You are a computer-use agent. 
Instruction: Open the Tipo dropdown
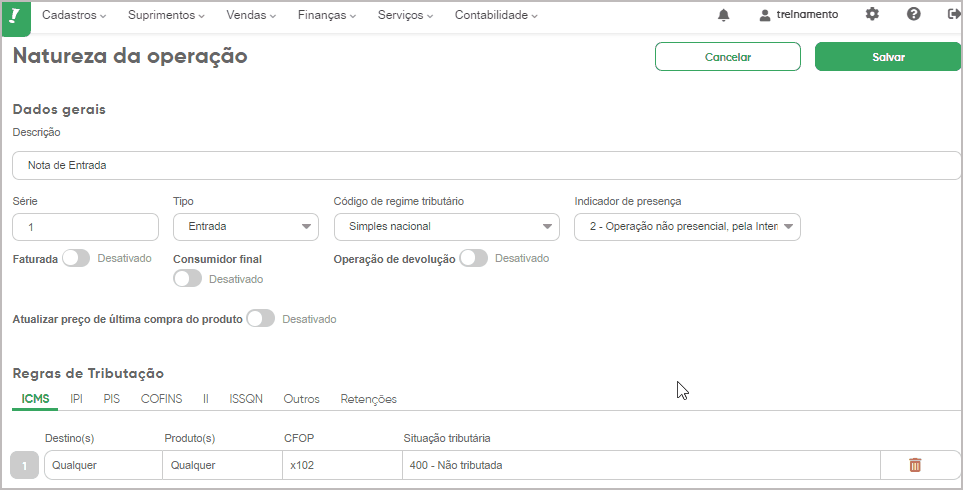246,227
